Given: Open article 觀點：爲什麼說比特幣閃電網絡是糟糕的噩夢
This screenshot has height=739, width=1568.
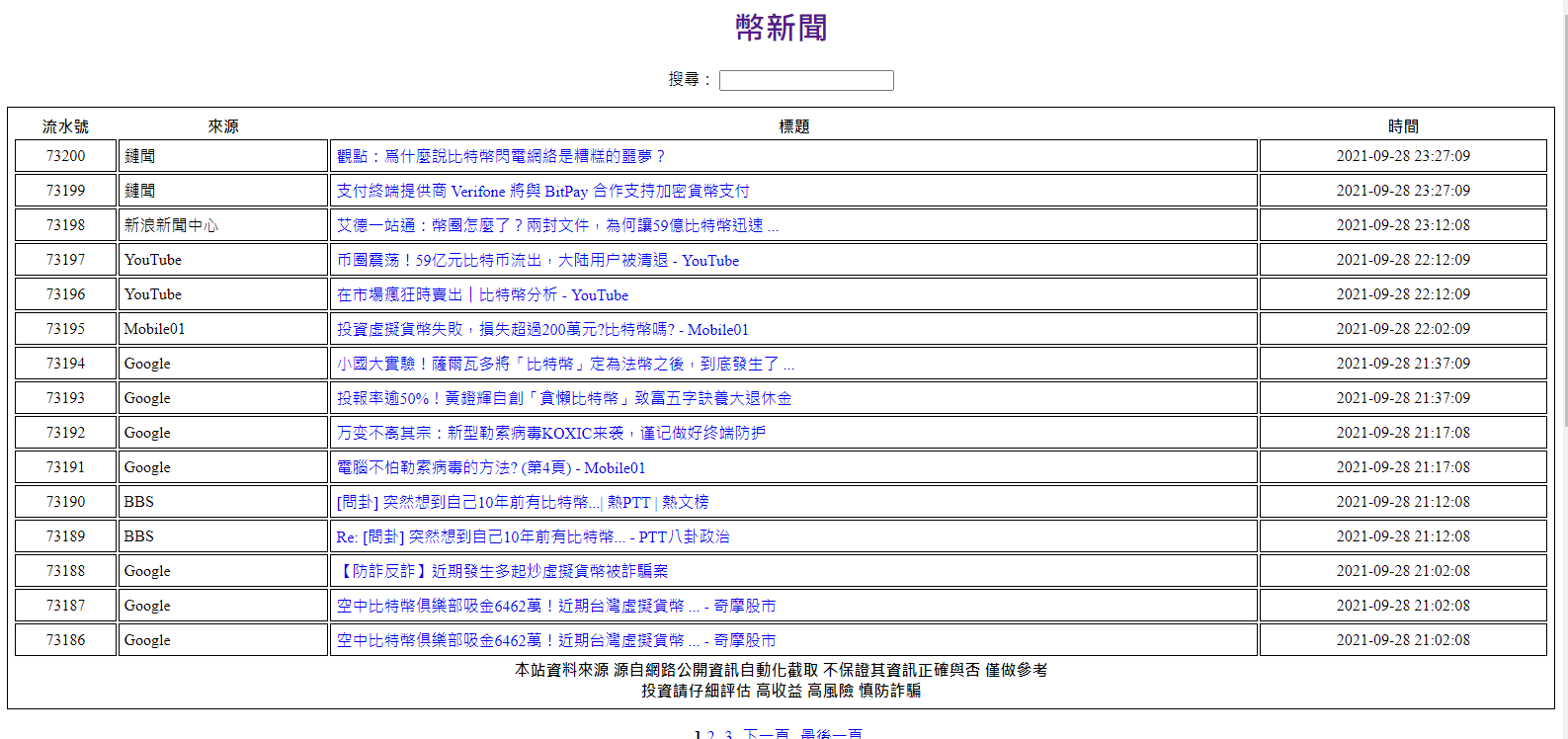Looking at the screenshot, I should pos(501,156).
